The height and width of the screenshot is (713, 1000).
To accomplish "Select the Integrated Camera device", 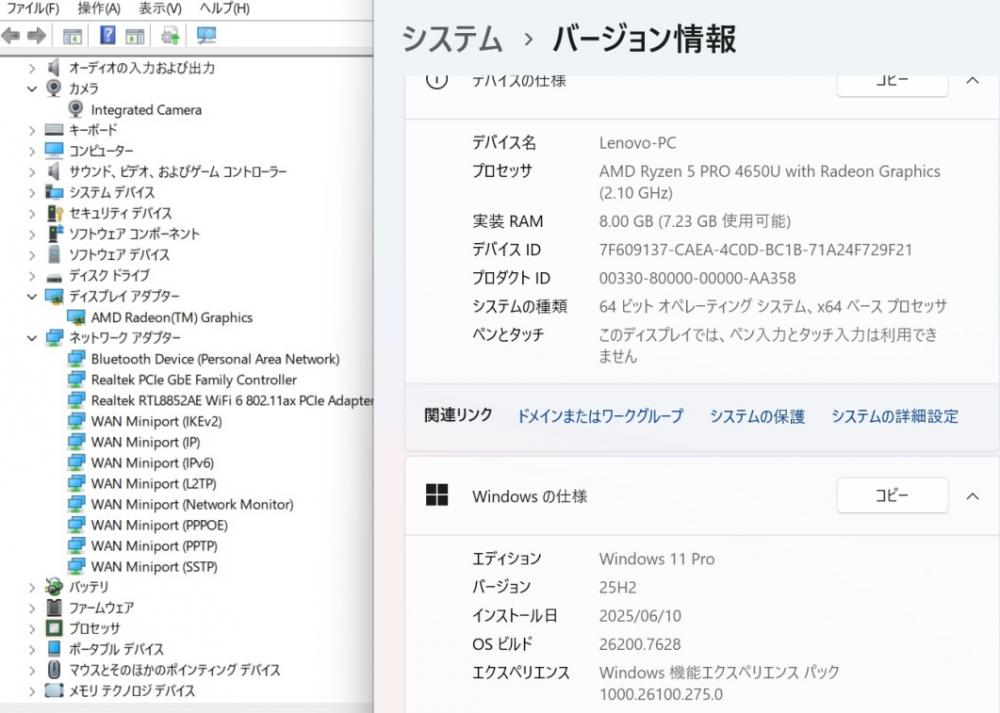I will [146, 110].
